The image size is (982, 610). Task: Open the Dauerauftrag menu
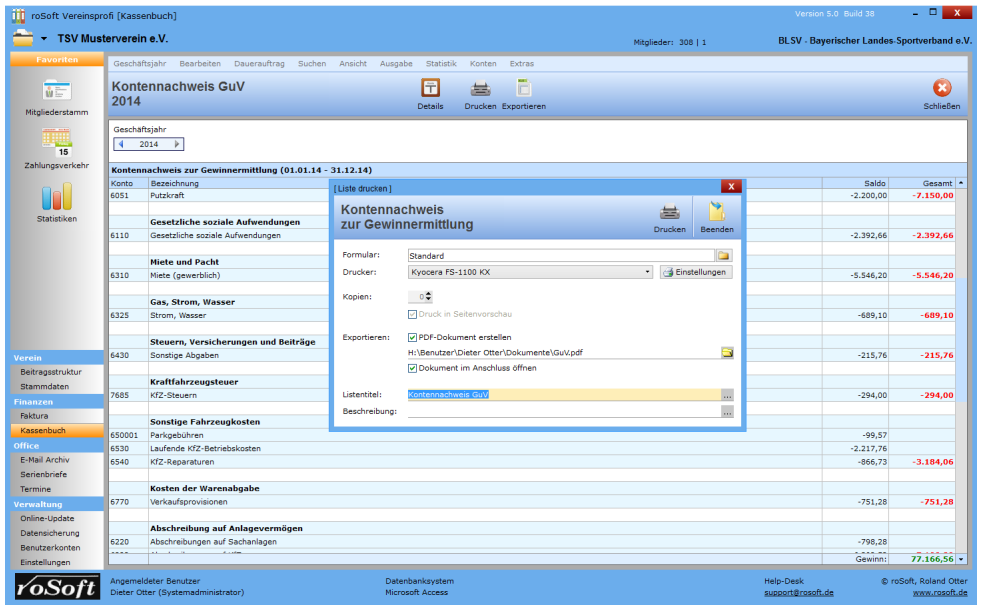260,64
